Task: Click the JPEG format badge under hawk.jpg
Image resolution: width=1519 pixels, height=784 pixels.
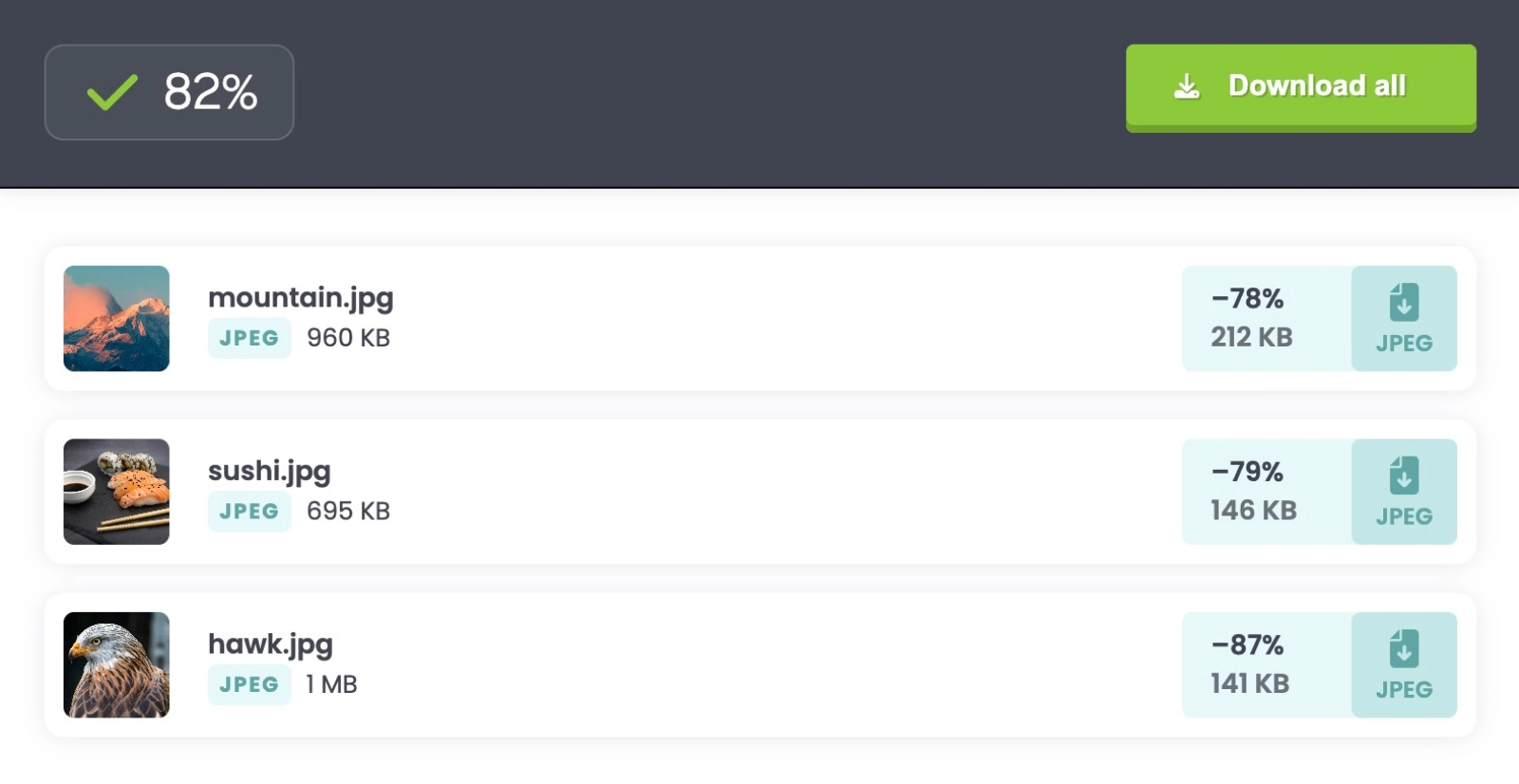Action: pos(249,684)
